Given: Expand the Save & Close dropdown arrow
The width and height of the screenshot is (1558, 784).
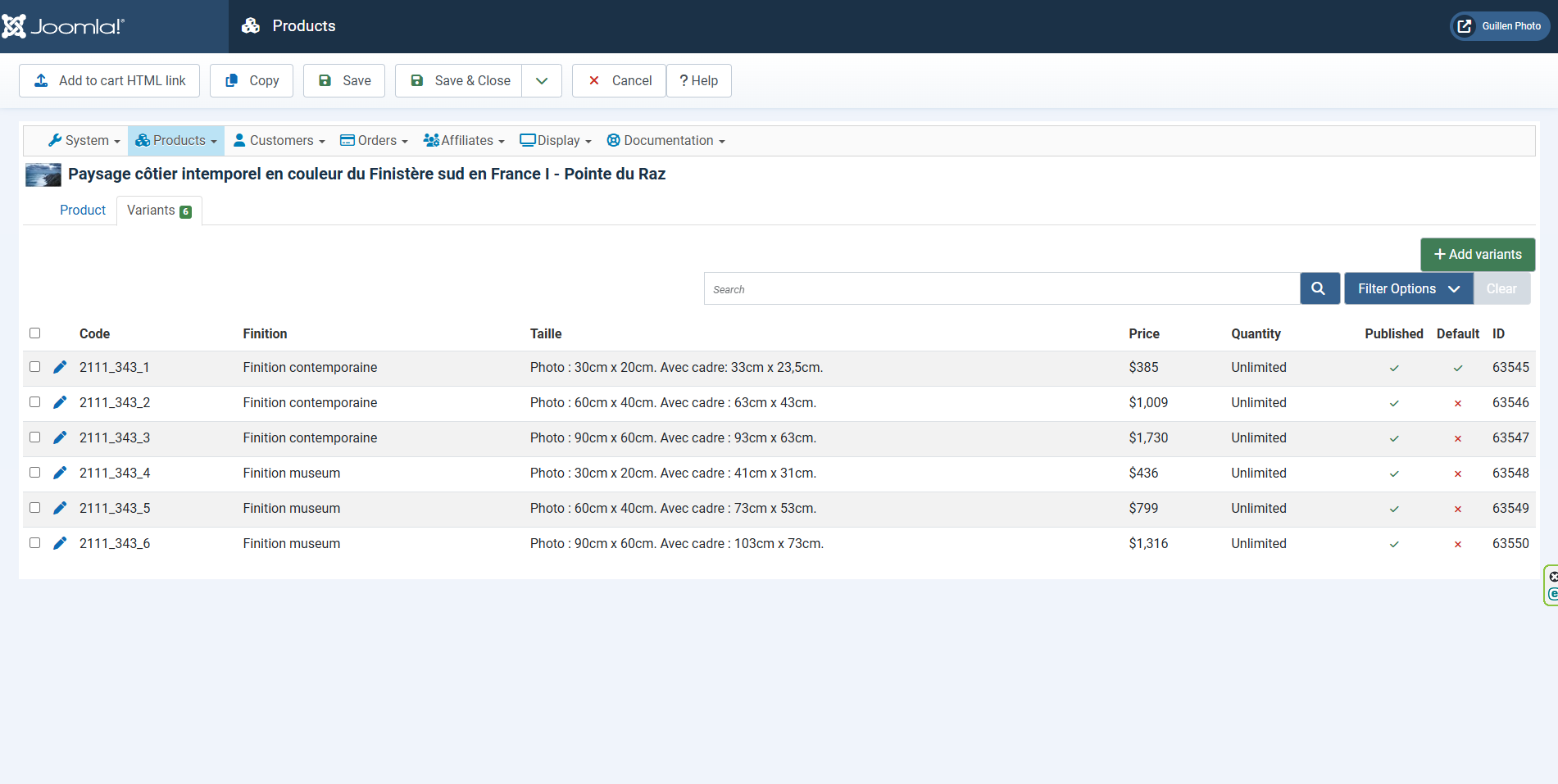Looking at the screenshot, I should [x=542, y=81].
